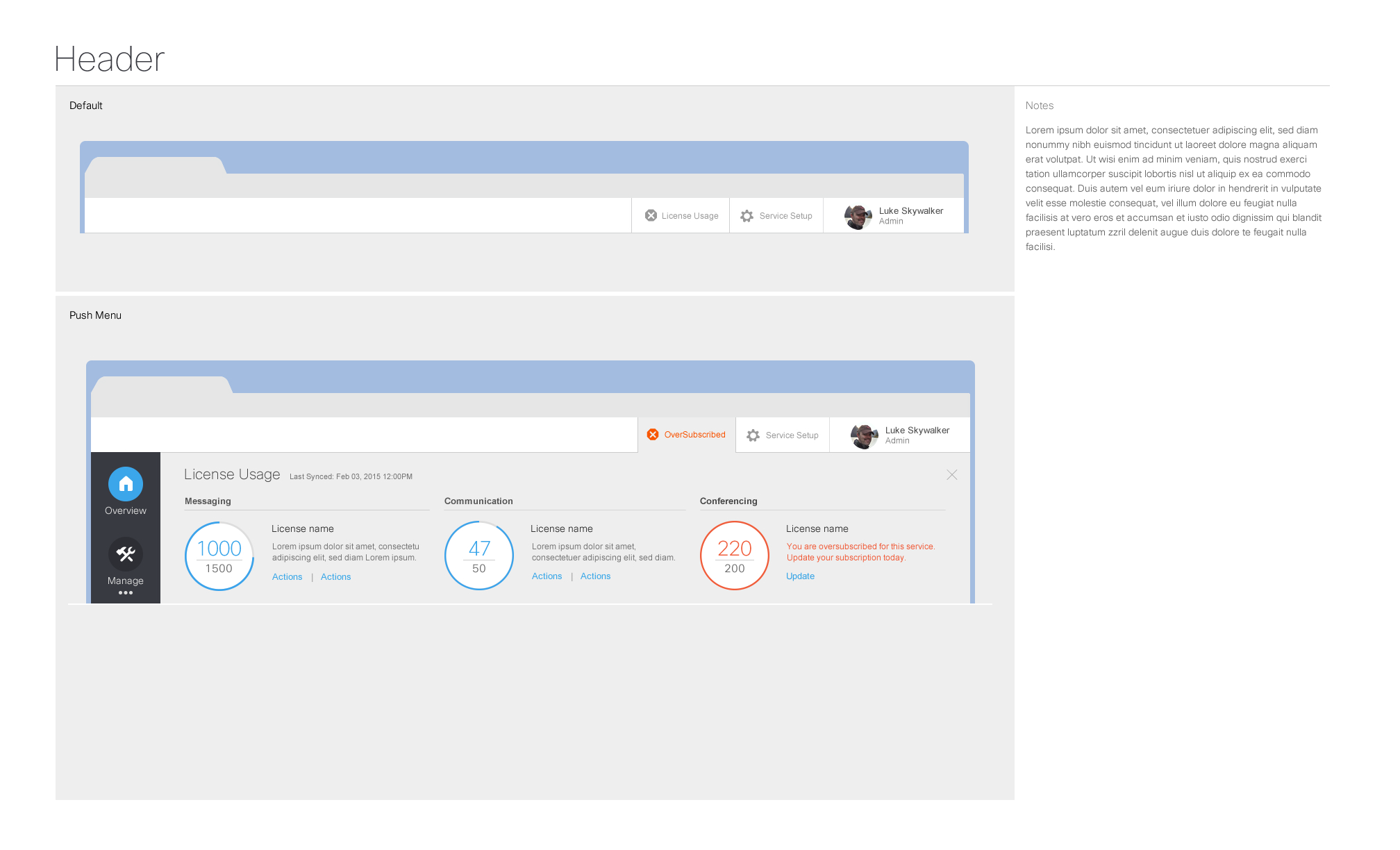
Task: Click the 1000 of 1500 usage circle
Action: pos(219,556)
